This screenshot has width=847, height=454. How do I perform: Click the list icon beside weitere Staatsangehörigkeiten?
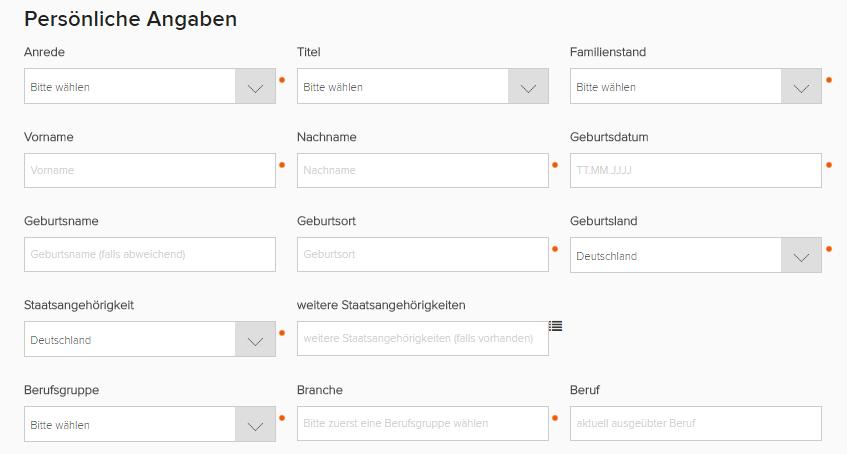coord(556,326)
